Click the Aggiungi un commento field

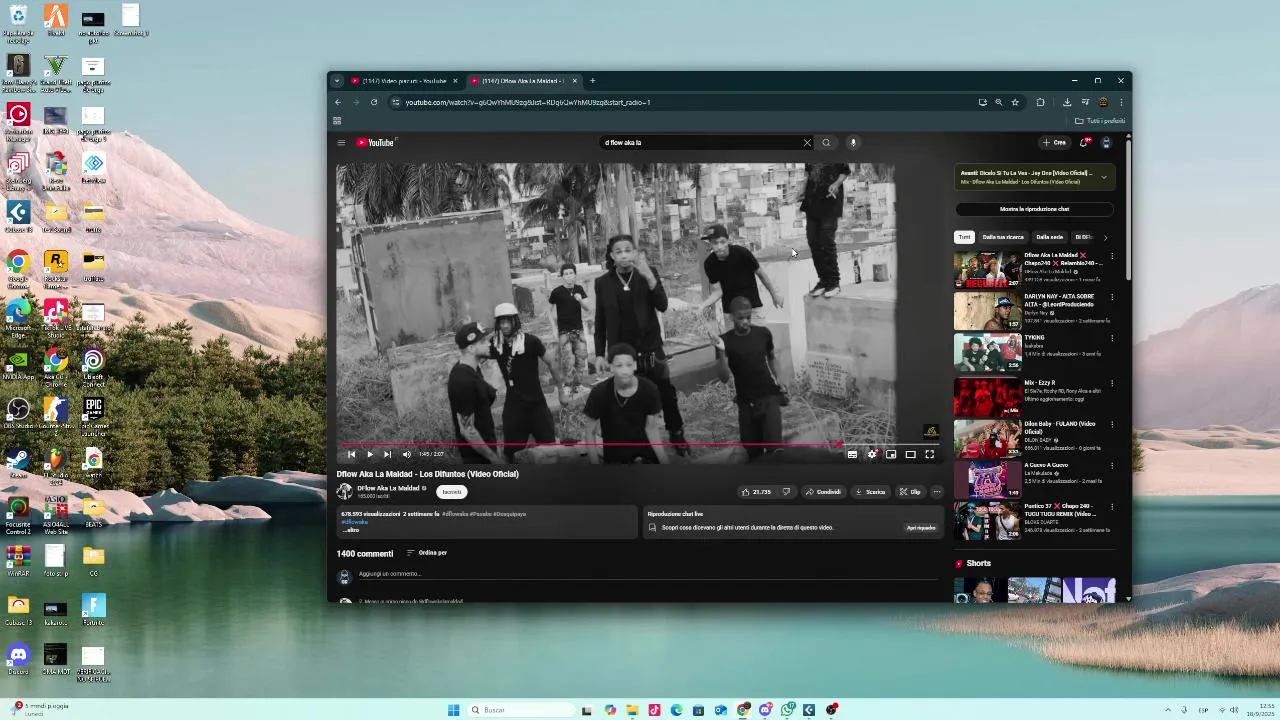pyautogui.click(x=648, y=574)
